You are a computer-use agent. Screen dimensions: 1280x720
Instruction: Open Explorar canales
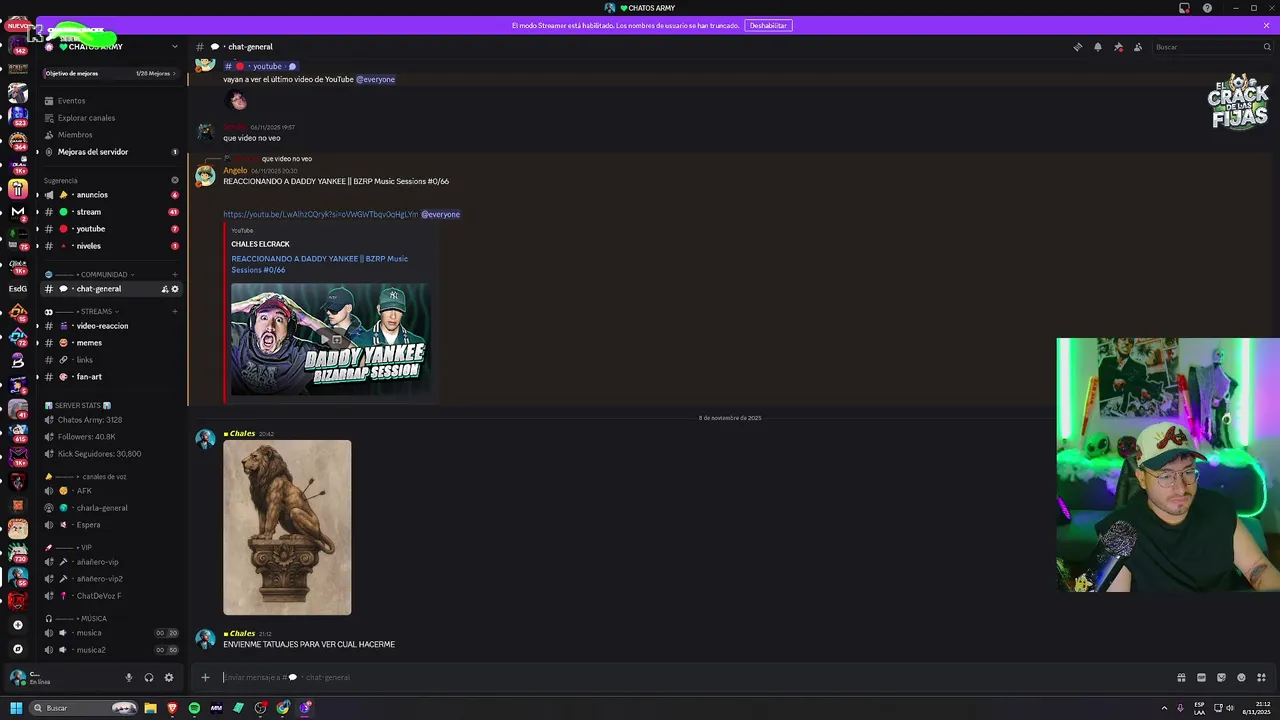110,118
